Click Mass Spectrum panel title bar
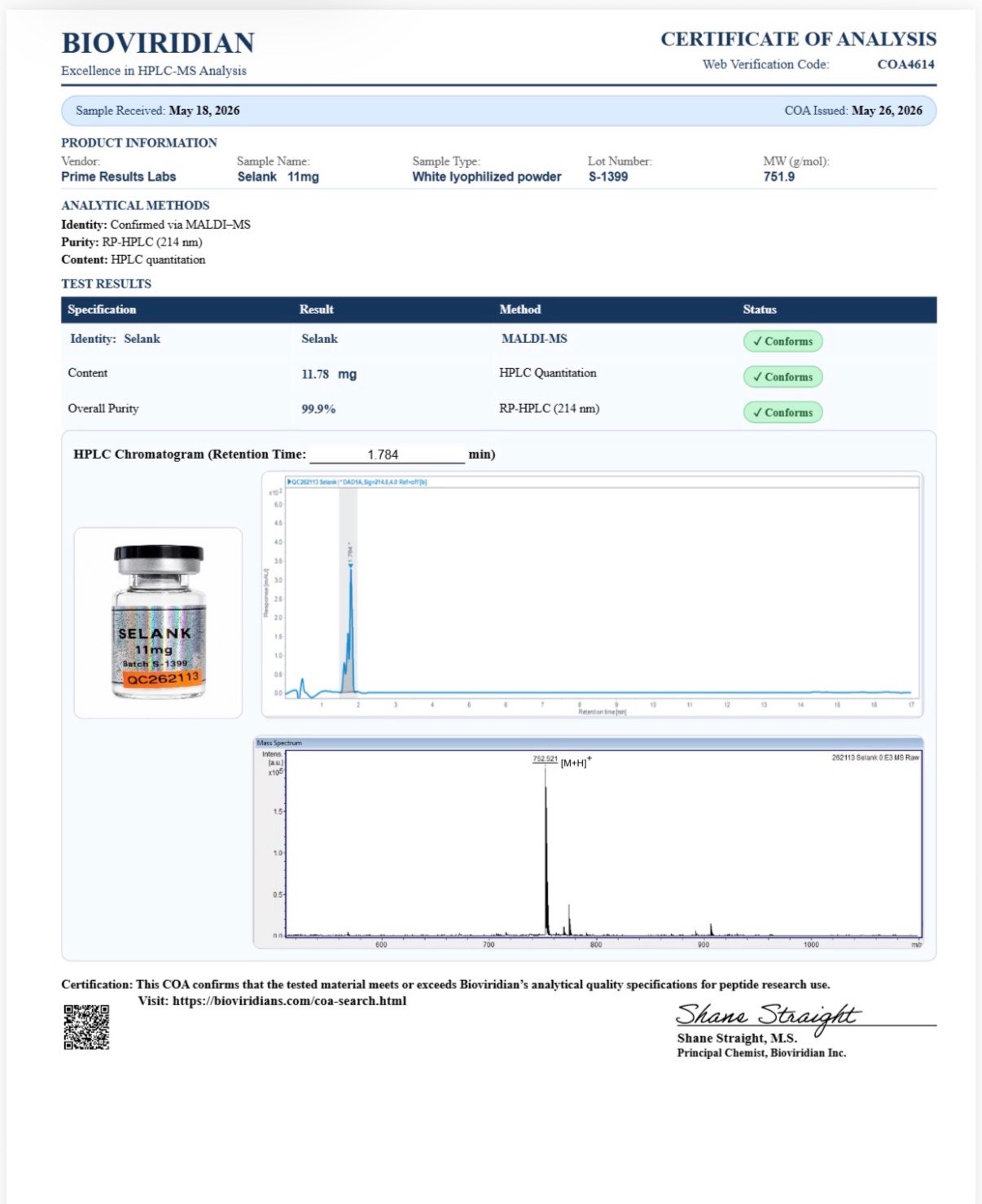Screen dimensions: 982x1204 pos(588,742)
